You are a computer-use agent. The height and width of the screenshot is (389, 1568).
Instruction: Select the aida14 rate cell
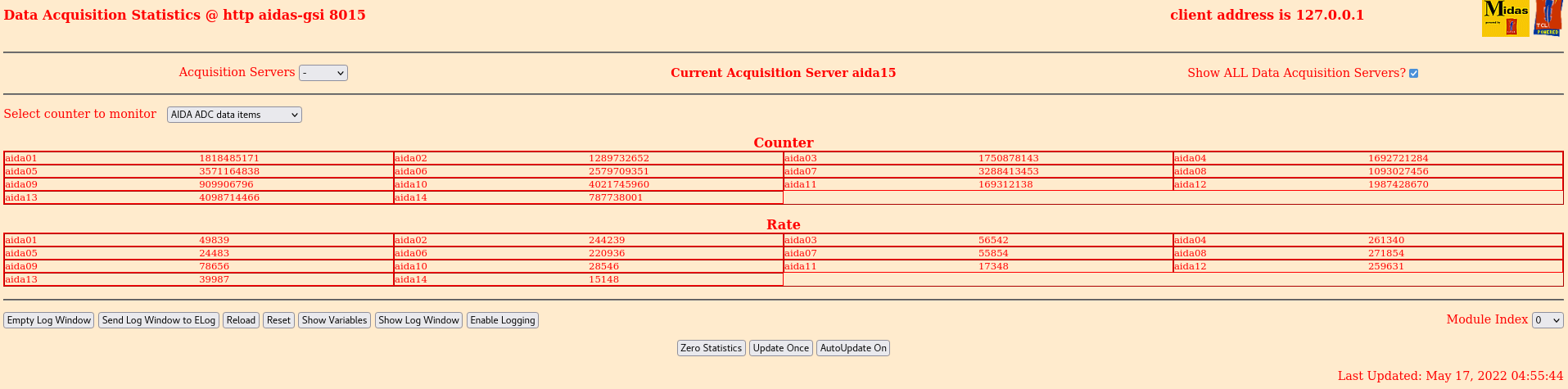coord(589,279)
